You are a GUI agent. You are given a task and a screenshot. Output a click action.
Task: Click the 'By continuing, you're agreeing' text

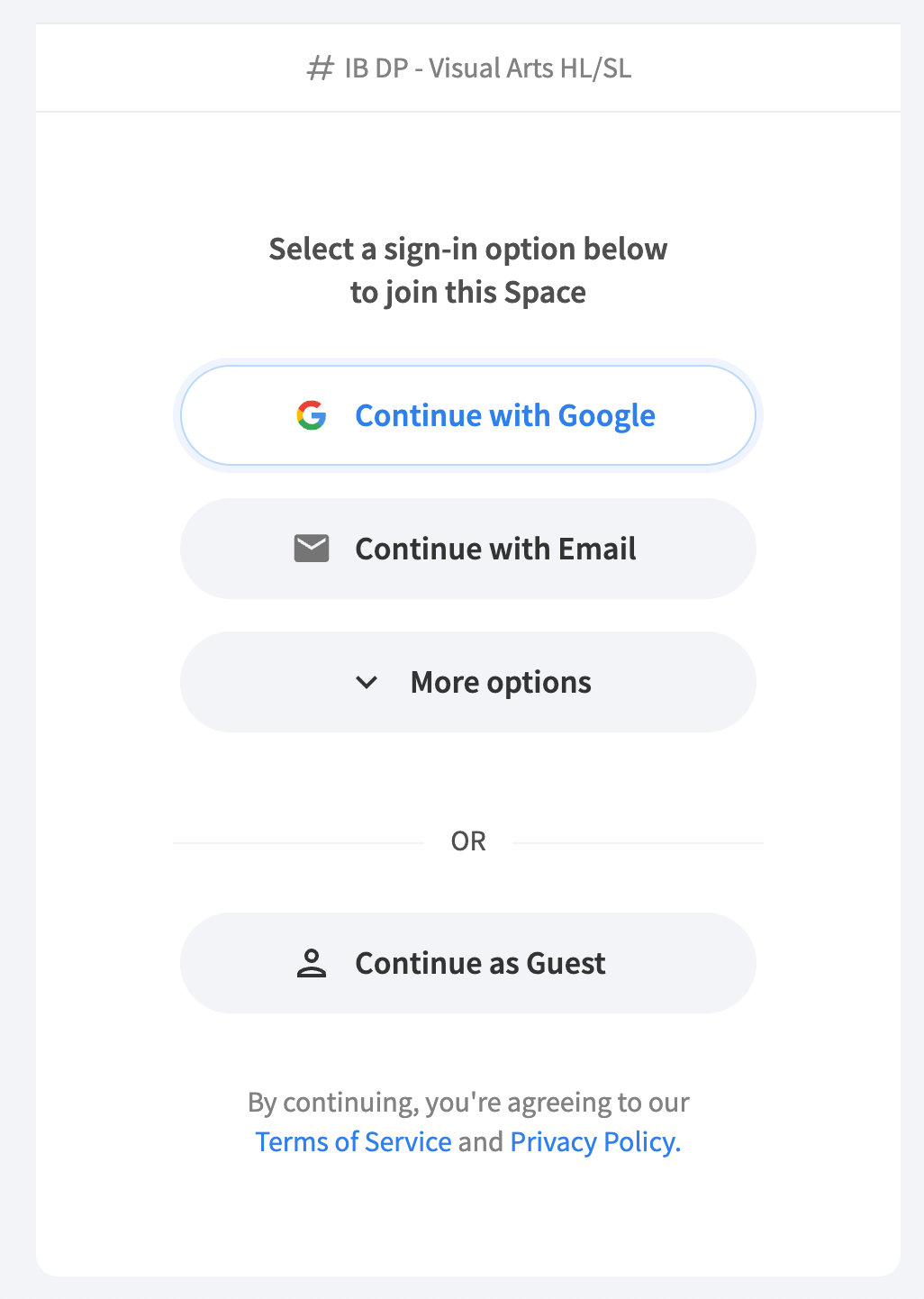point(468,1103)
